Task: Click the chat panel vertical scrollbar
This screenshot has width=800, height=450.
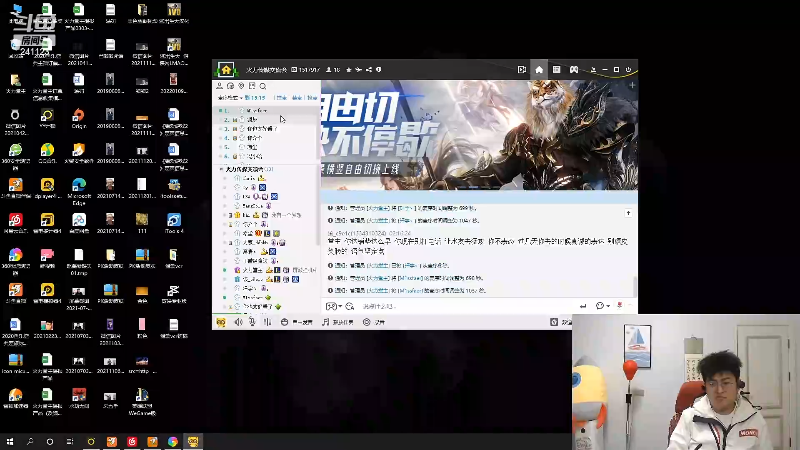Action: coord(635,286)
